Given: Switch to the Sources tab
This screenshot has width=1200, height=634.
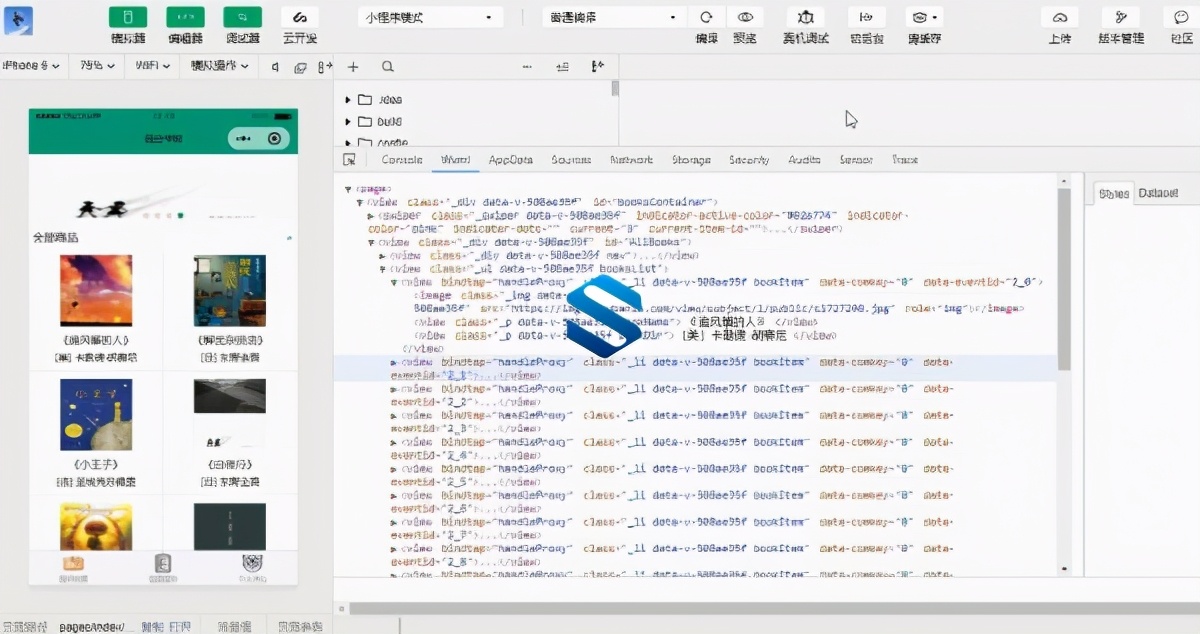Looking at the screenshot, I should [x=571, y=160].
